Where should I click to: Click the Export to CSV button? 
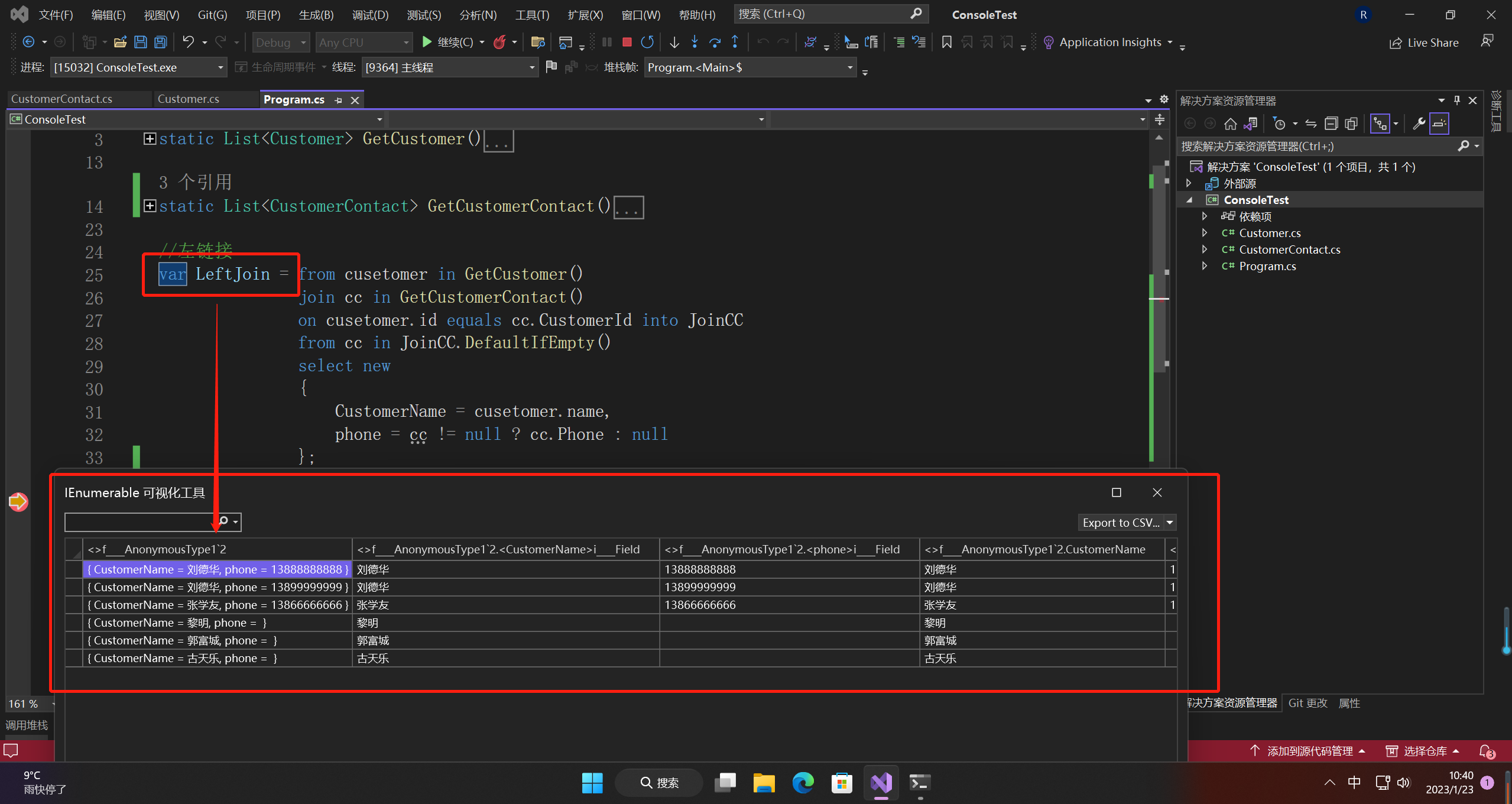(1120, 523)
